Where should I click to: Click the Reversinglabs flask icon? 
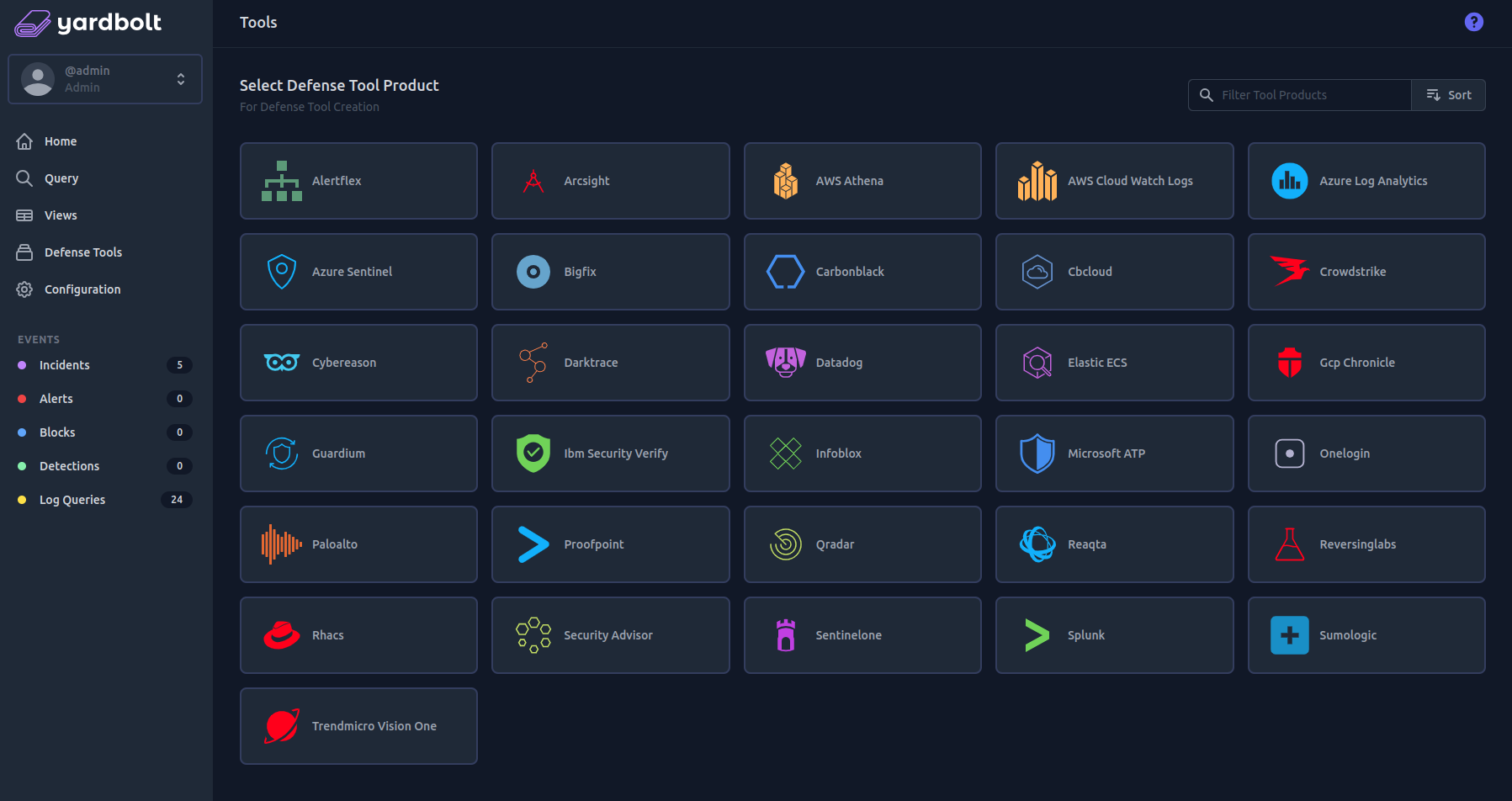click(x=1290, y=544)
